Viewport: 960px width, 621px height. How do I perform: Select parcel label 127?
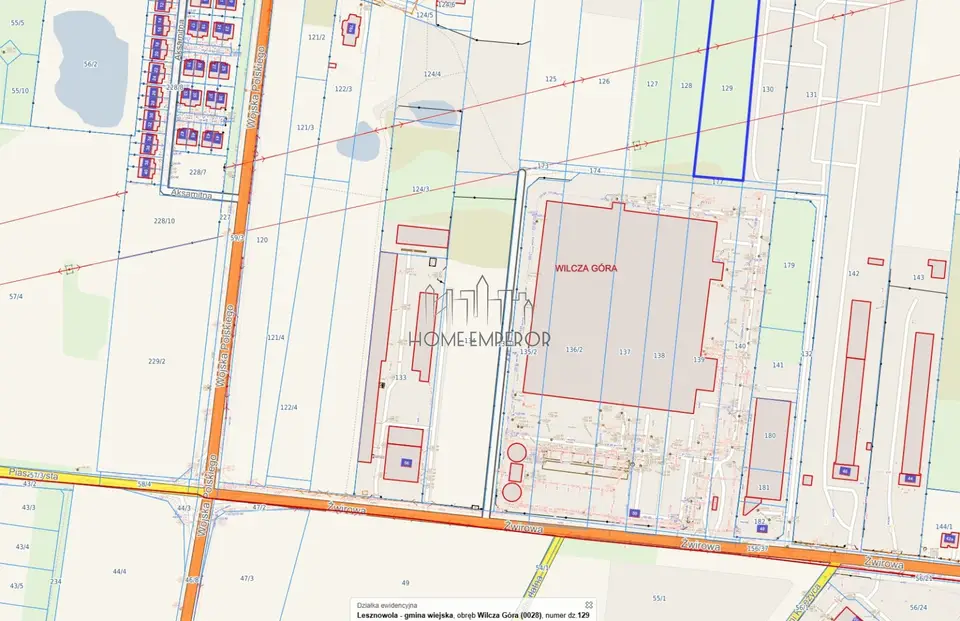pyautogui.click(x=652, y=84)
